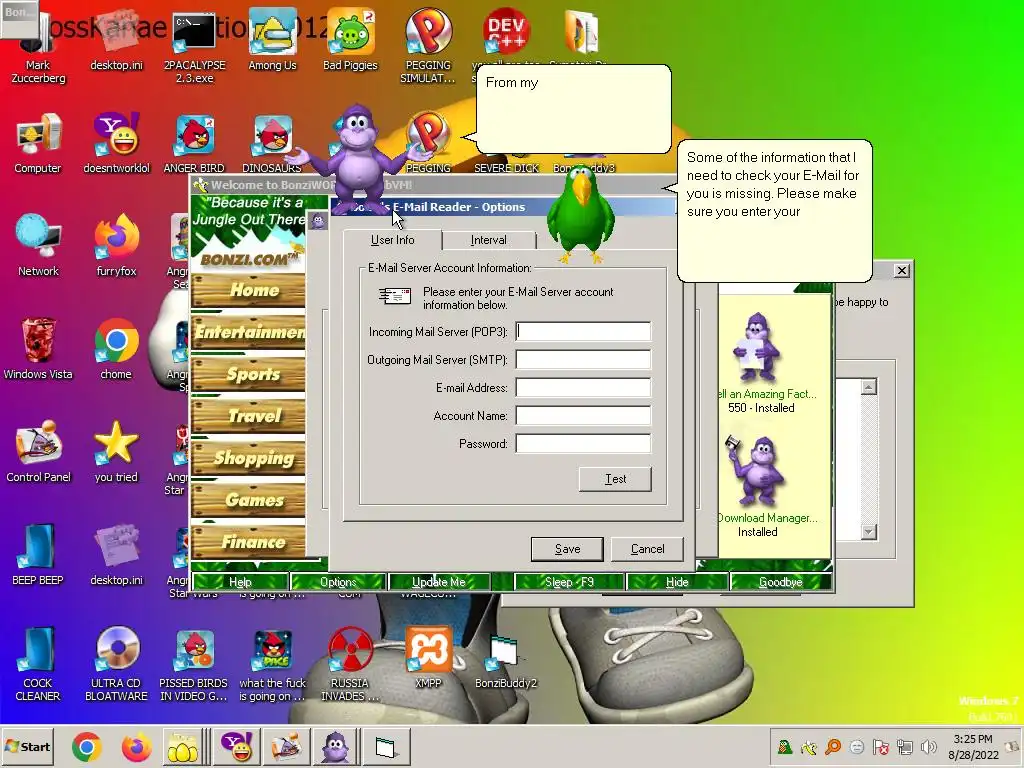
Task: Click the Update Me button
Action: [x=439, y=582]
